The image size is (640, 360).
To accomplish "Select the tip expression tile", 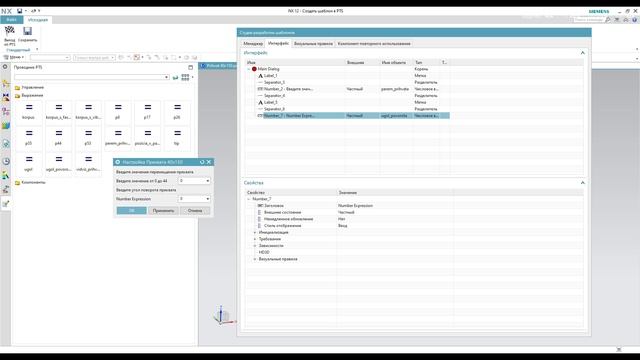I will 177,138.
